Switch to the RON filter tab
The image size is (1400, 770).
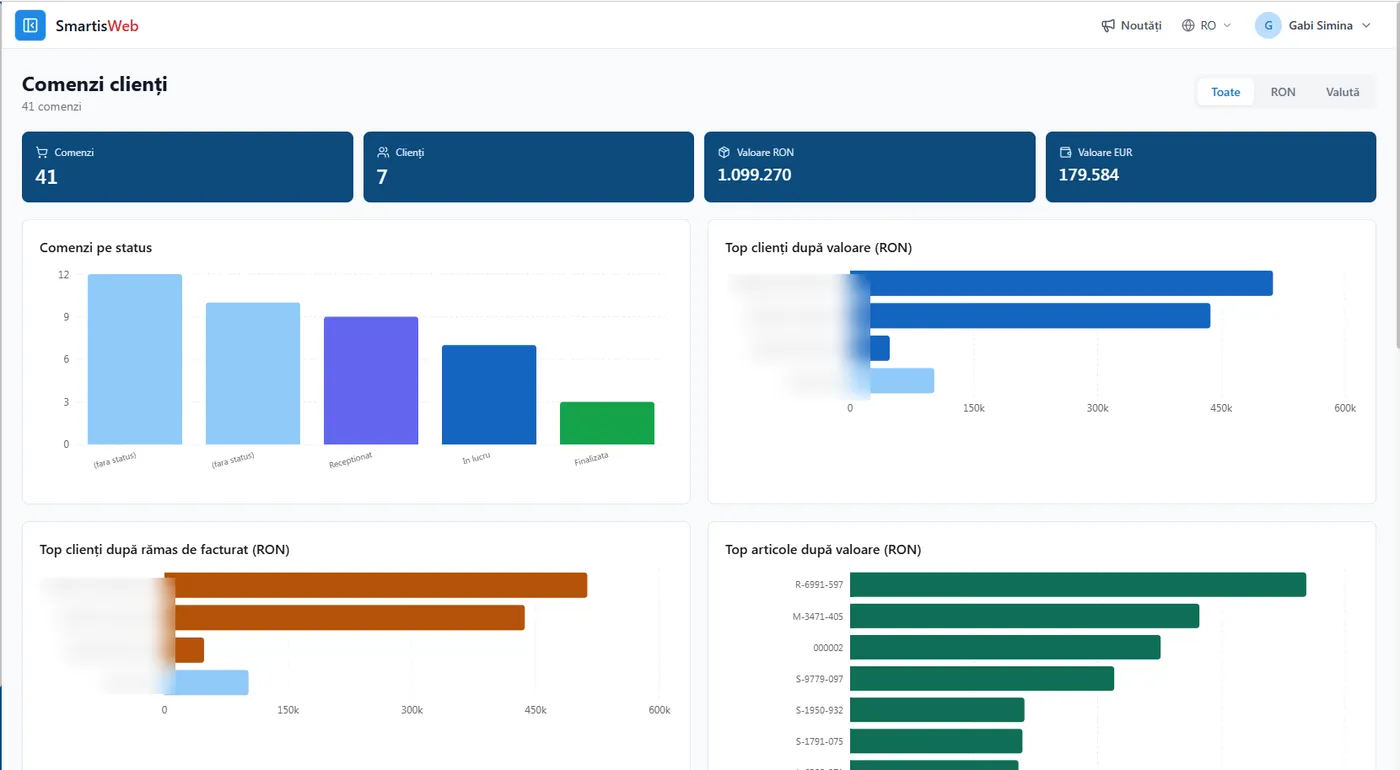coord(1283,92)
